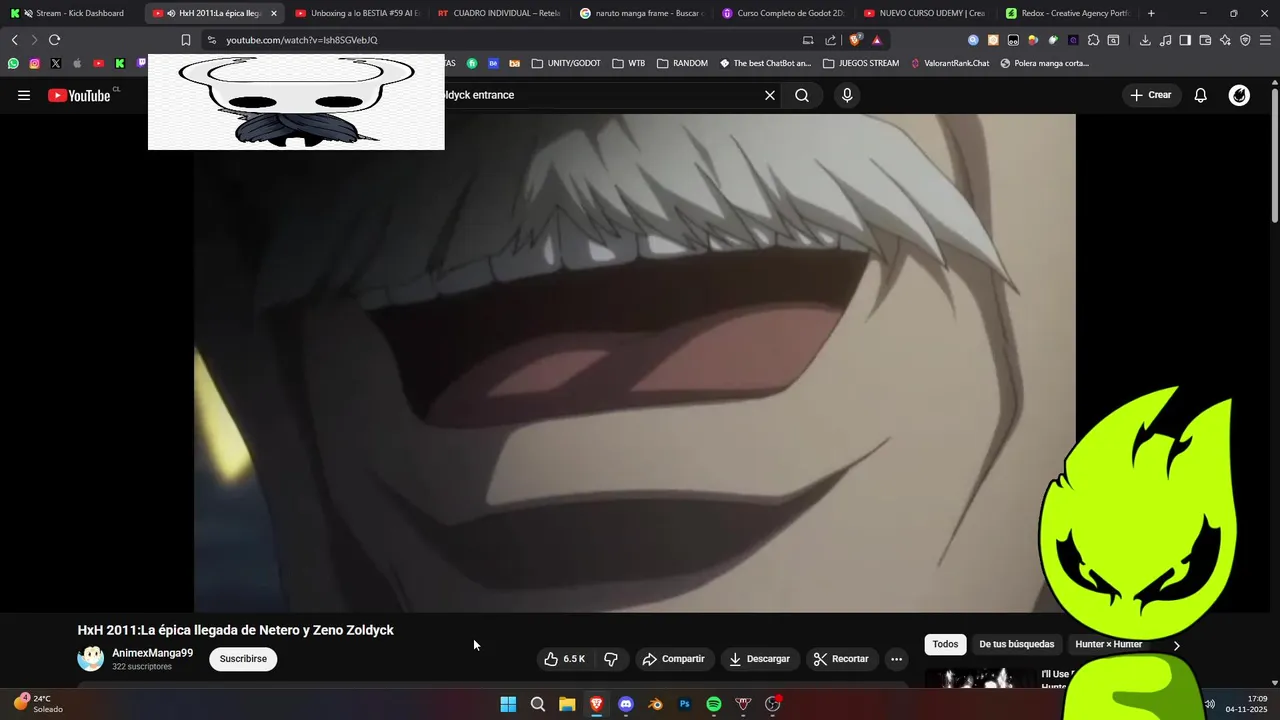Toggle the browser sidebar panel
This screenshot has width=1280, height=720.
click(x=1185, y=40)
